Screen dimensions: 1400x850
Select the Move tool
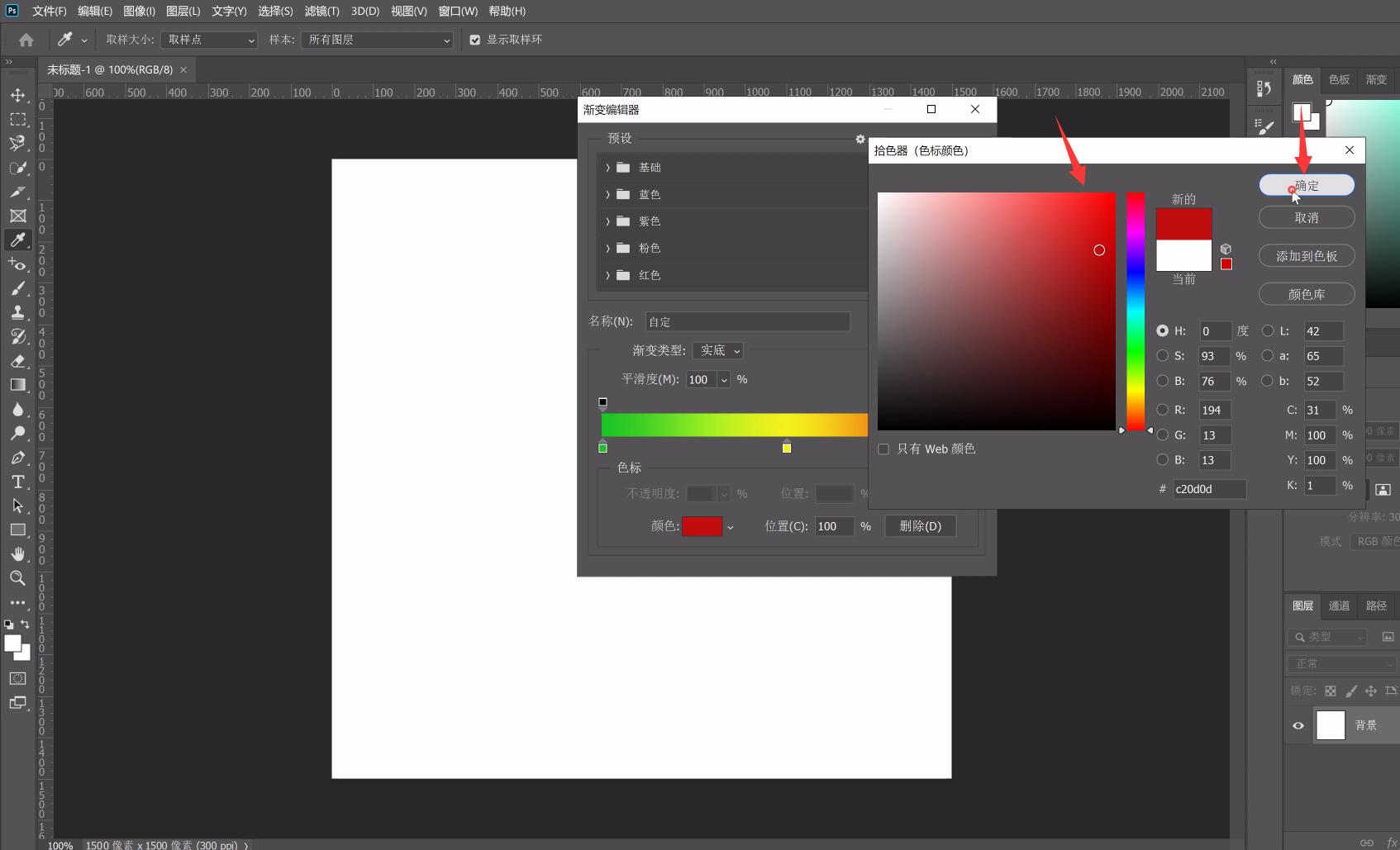point(17,95)
